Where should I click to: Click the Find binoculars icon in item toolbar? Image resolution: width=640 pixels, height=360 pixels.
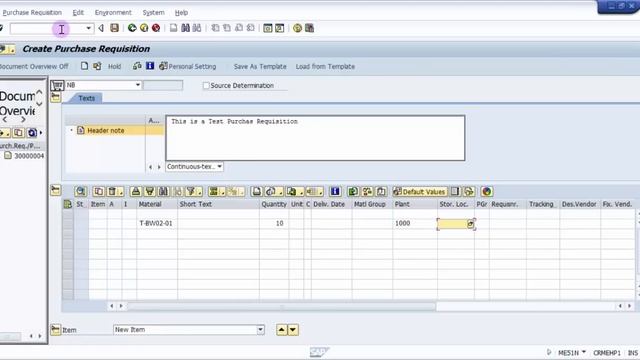(x=163, y=191)
